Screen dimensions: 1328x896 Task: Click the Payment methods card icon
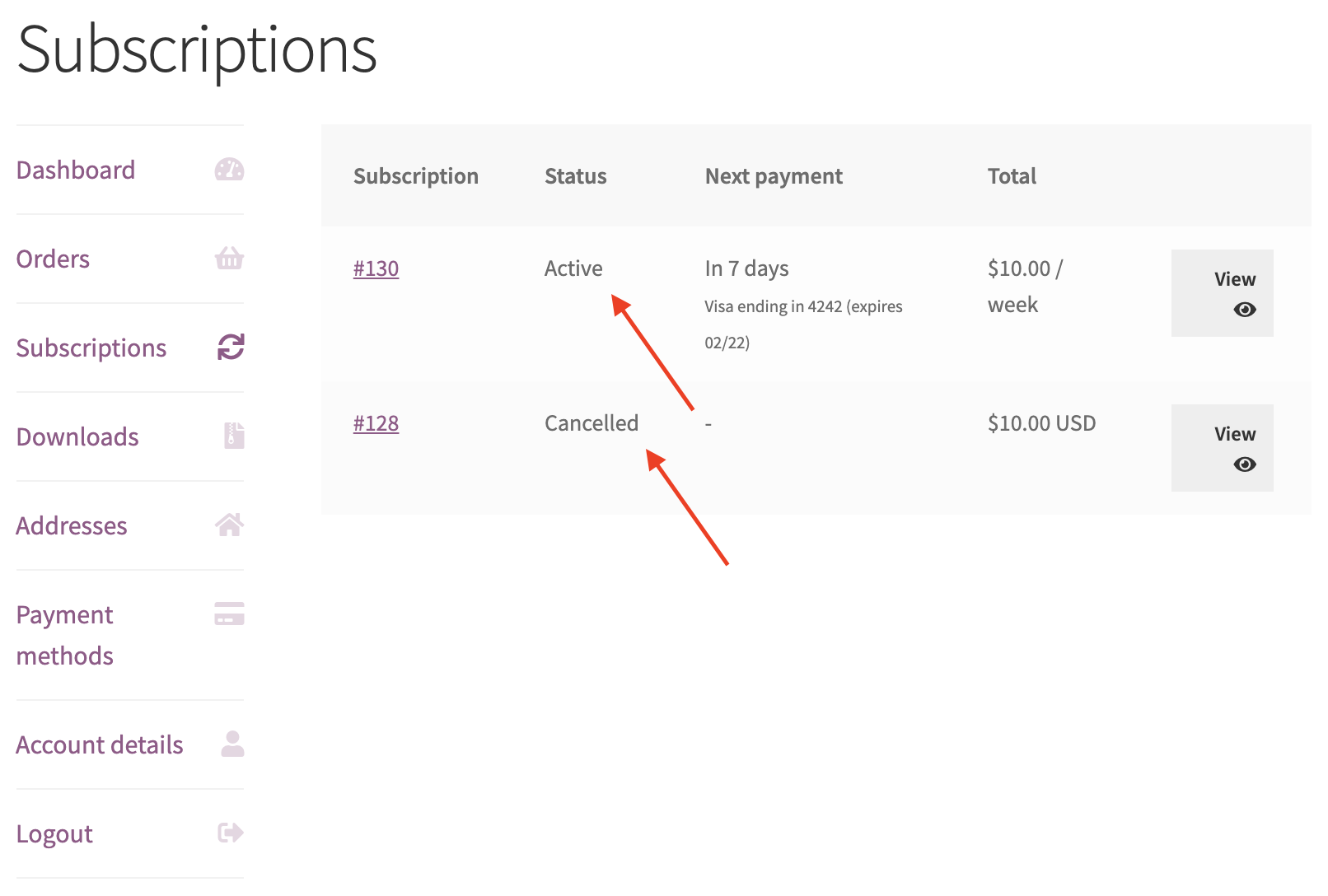click(x=229, y=614)
